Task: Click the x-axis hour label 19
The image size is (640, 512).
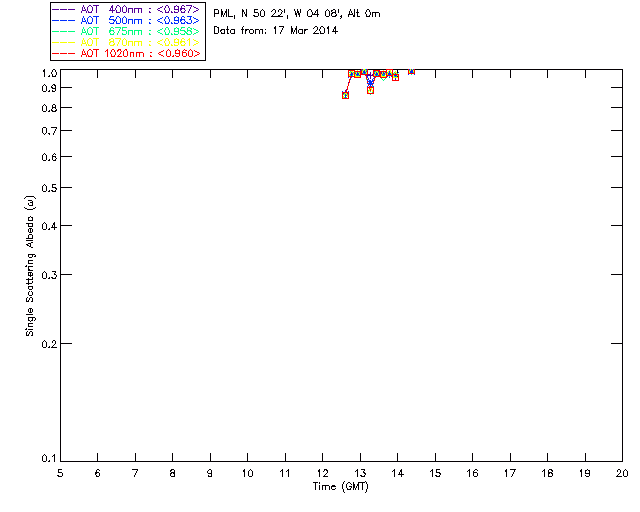Action: click(x=585, y=473)
